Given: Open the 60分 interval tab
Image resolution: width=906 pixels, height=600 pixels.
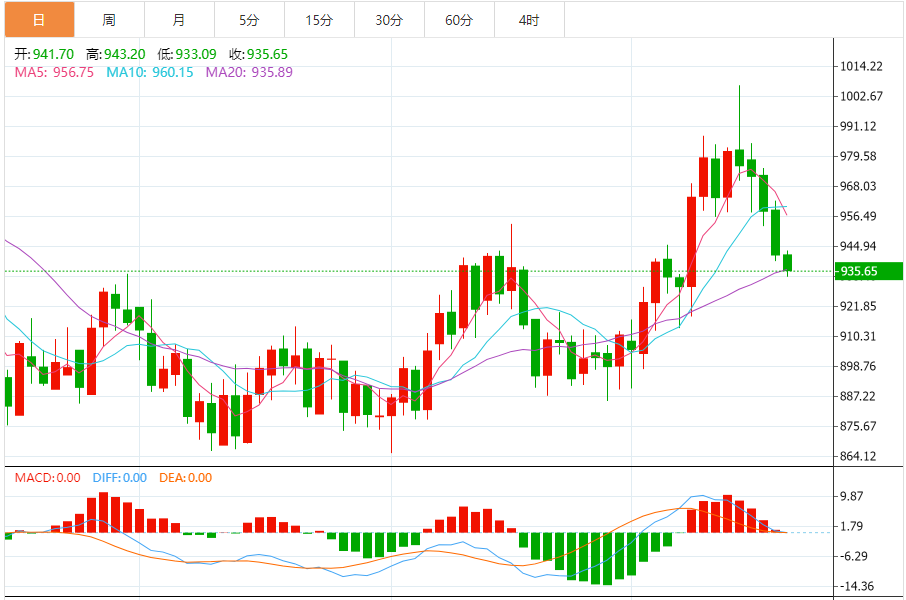Looking at the screenshot, I should (x=459, y=20).
